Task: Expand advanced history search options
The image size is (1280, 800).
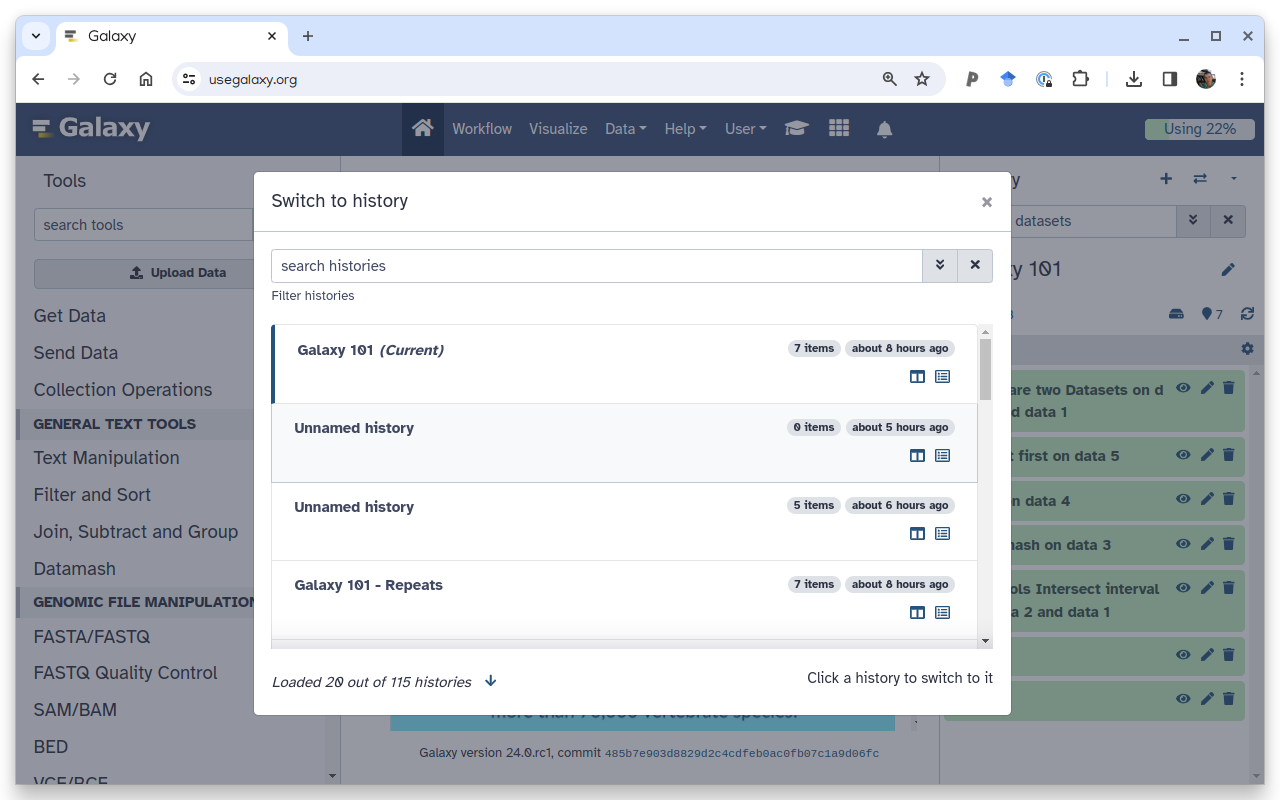Action: [x=940, y=266]
